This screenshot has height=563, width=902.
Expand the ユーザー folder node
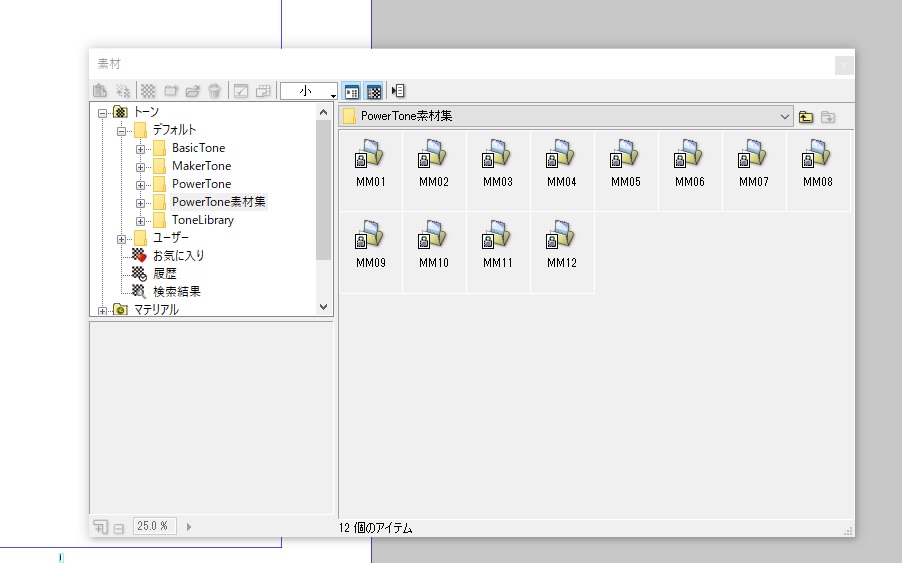coord(122,239)
